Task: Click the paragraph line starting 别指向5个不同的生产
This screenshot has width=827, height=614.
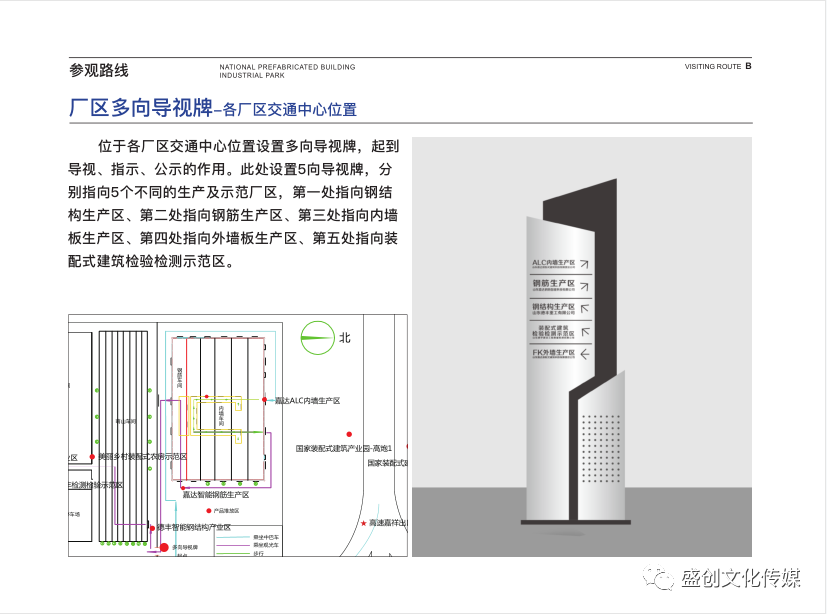Action: click(x=230, y=192)
